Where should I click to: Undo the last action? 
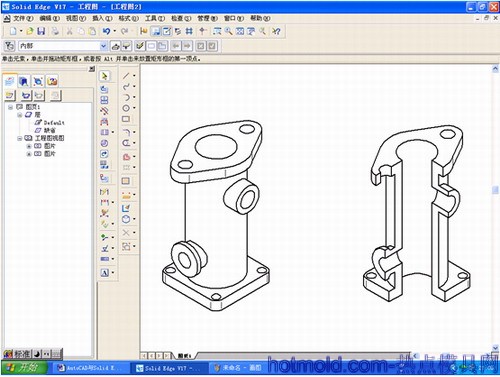tap(106, 31)
